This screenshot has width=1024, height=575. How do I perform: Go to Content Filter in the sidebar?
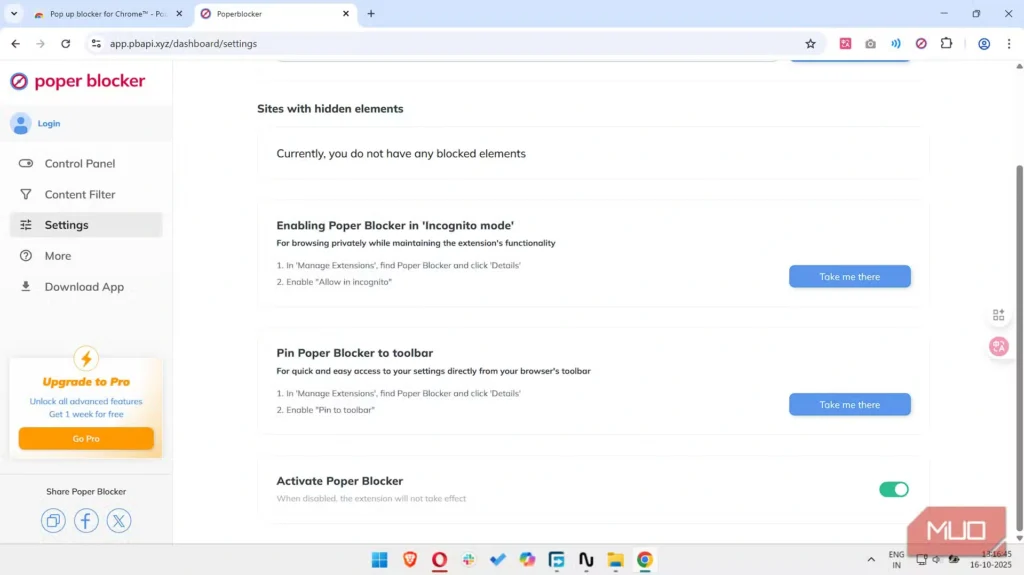point(80,195)
